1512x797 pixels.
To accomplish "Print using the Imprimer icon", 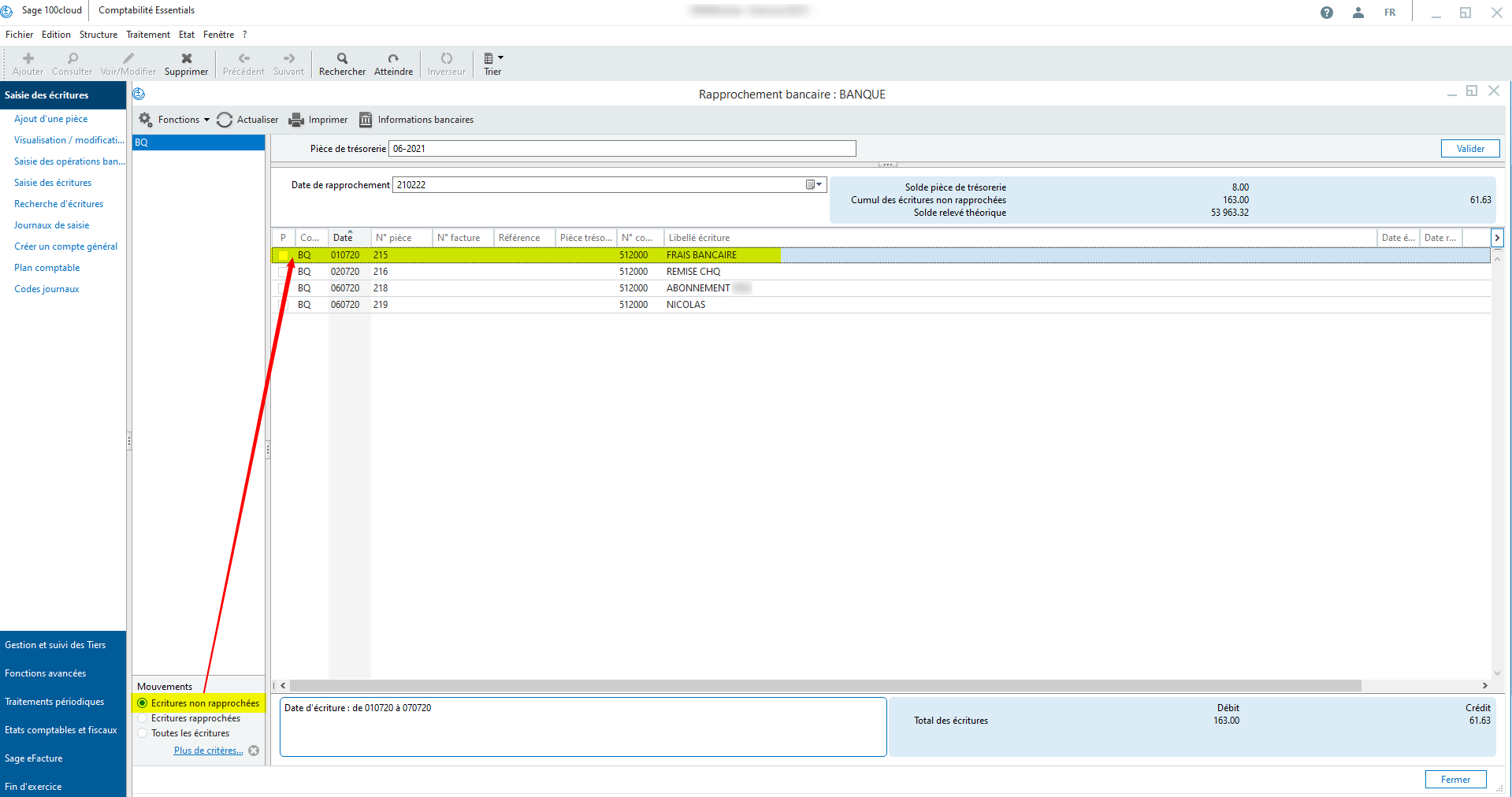I will click(x=296, y=120).
